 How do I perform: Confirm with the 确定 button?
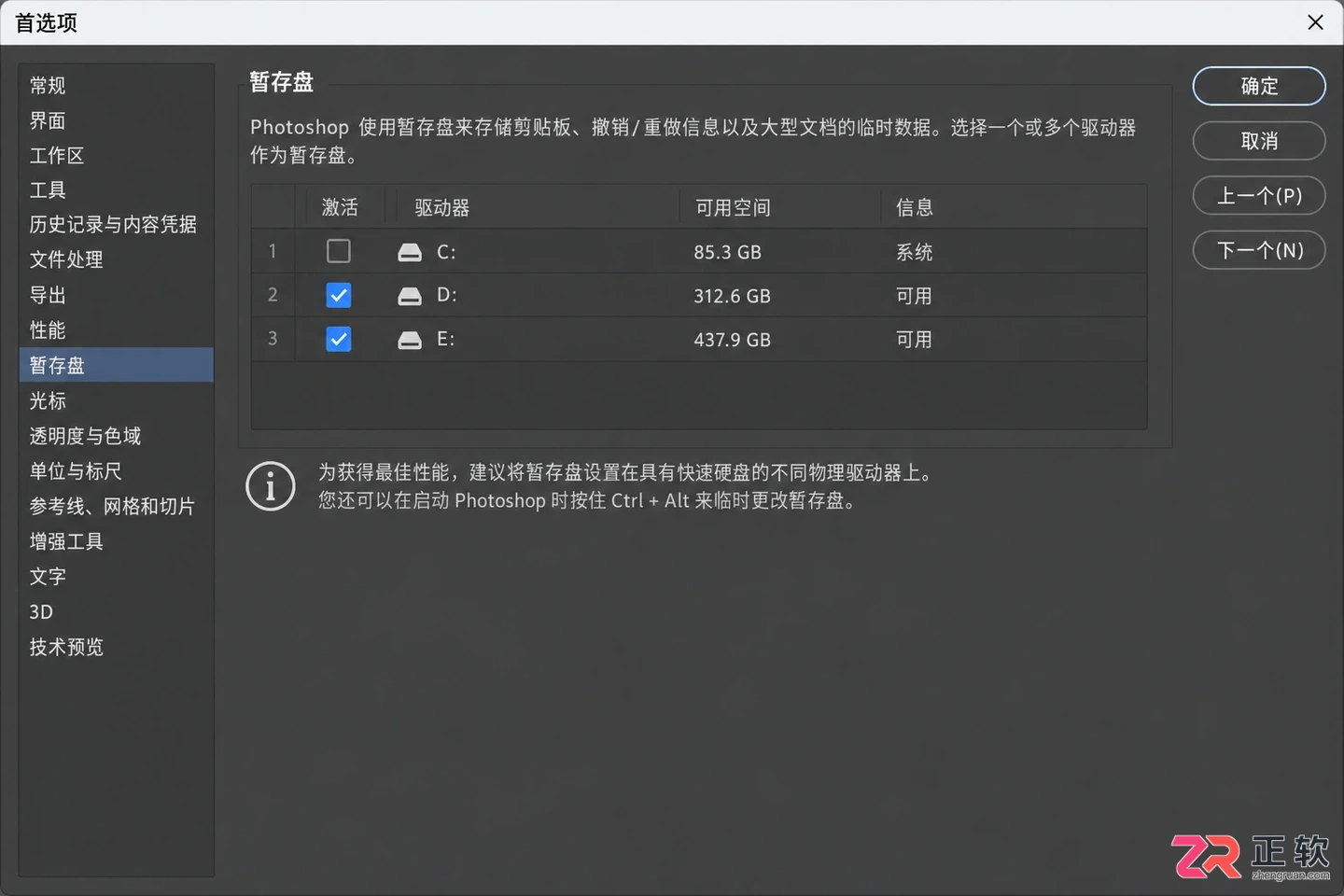(x=1259, y=86)
